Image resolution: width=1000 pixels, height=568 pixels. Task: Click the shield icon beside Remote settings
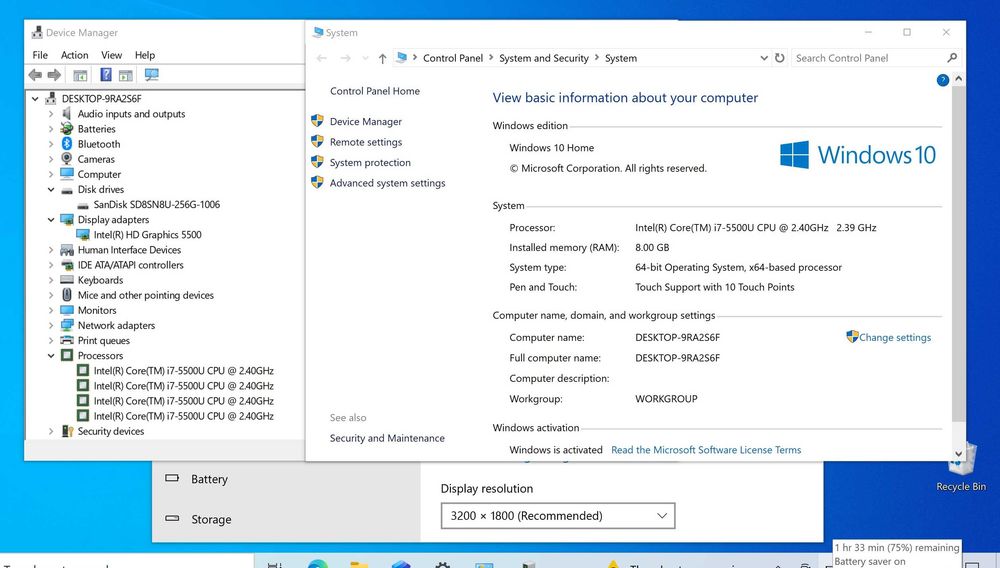317,141
